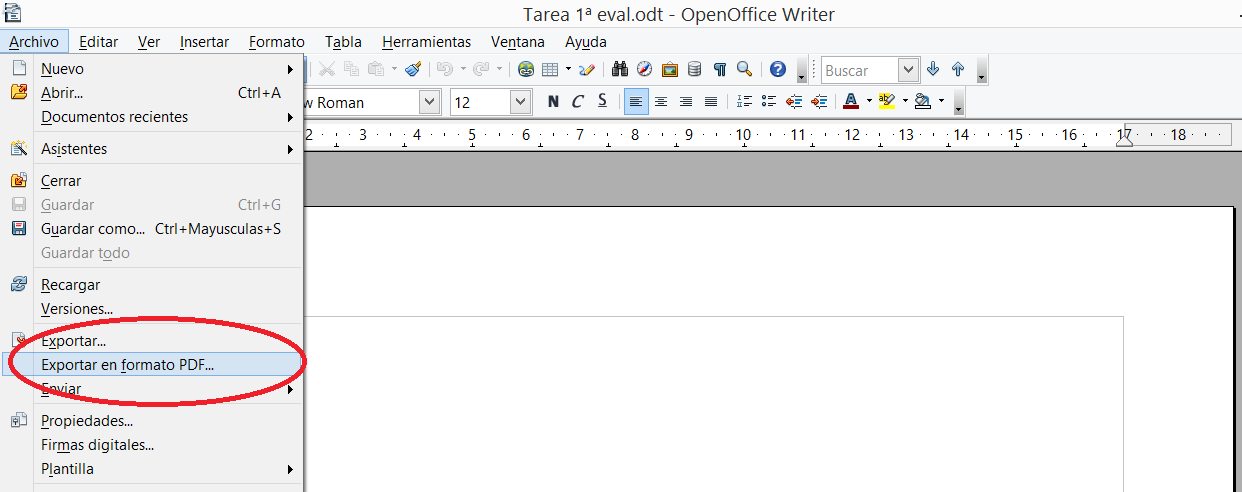Open the font size 12 dropdown

tap(520, 102)
